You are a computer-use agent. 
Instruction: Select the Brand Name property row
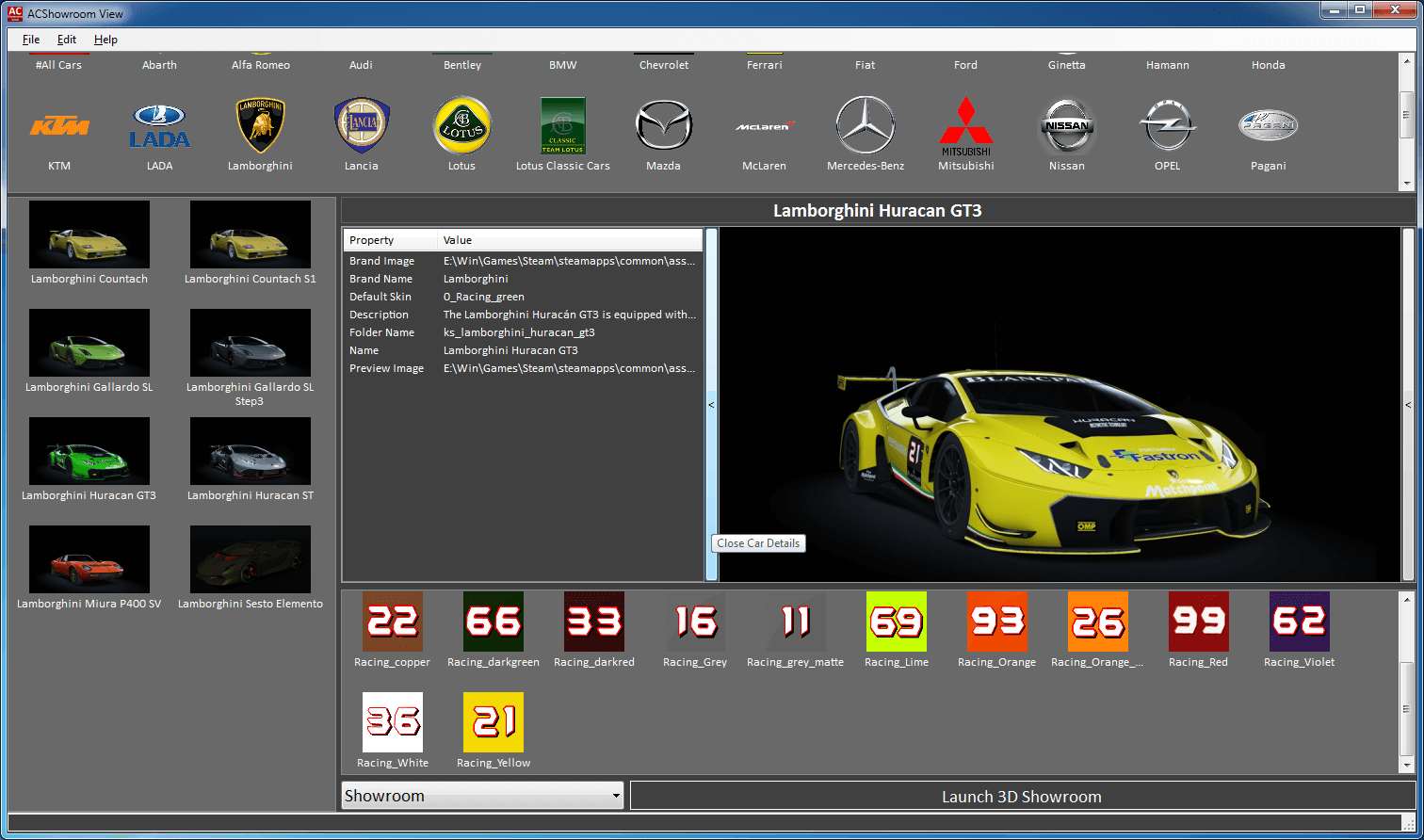(524, 279)
